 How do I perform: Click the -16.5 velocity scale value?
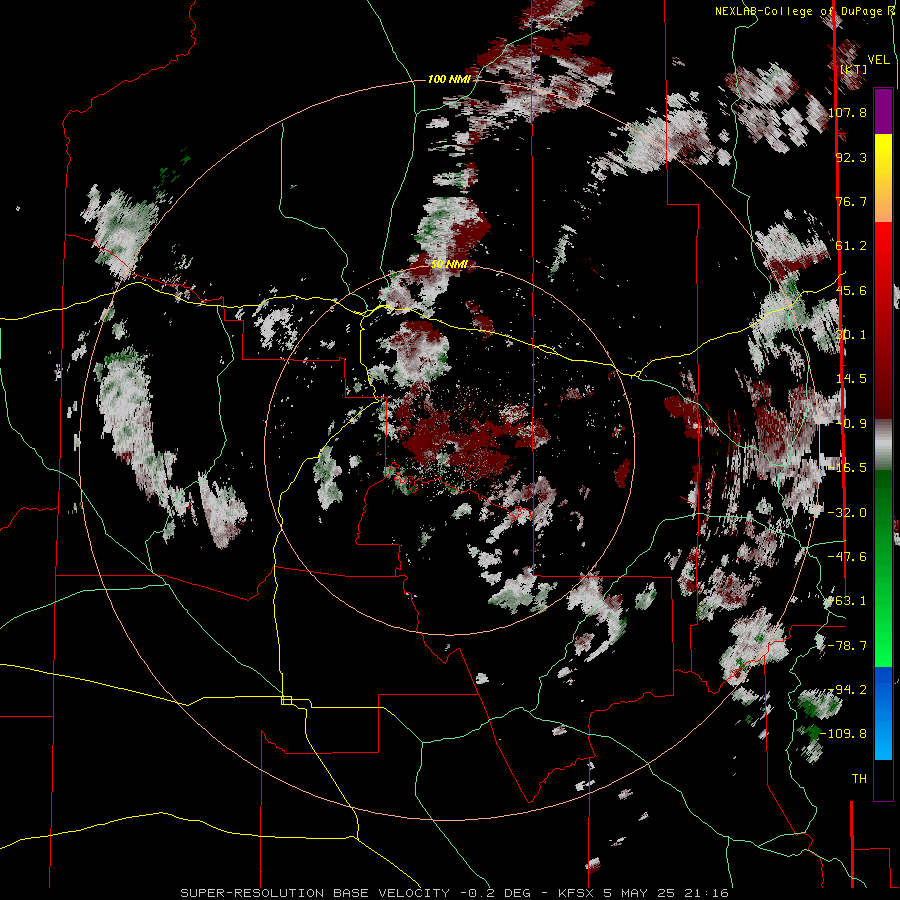[x=847, y=468]
